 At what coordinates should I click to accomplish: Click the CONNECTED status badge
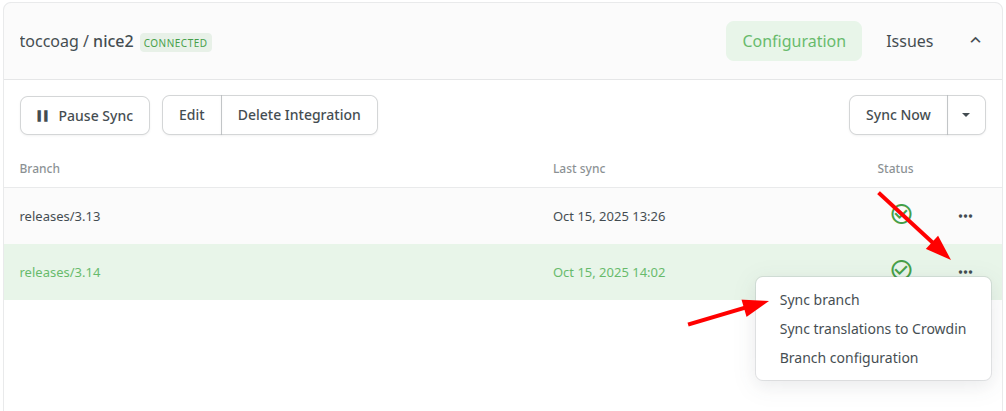point(176,43)
